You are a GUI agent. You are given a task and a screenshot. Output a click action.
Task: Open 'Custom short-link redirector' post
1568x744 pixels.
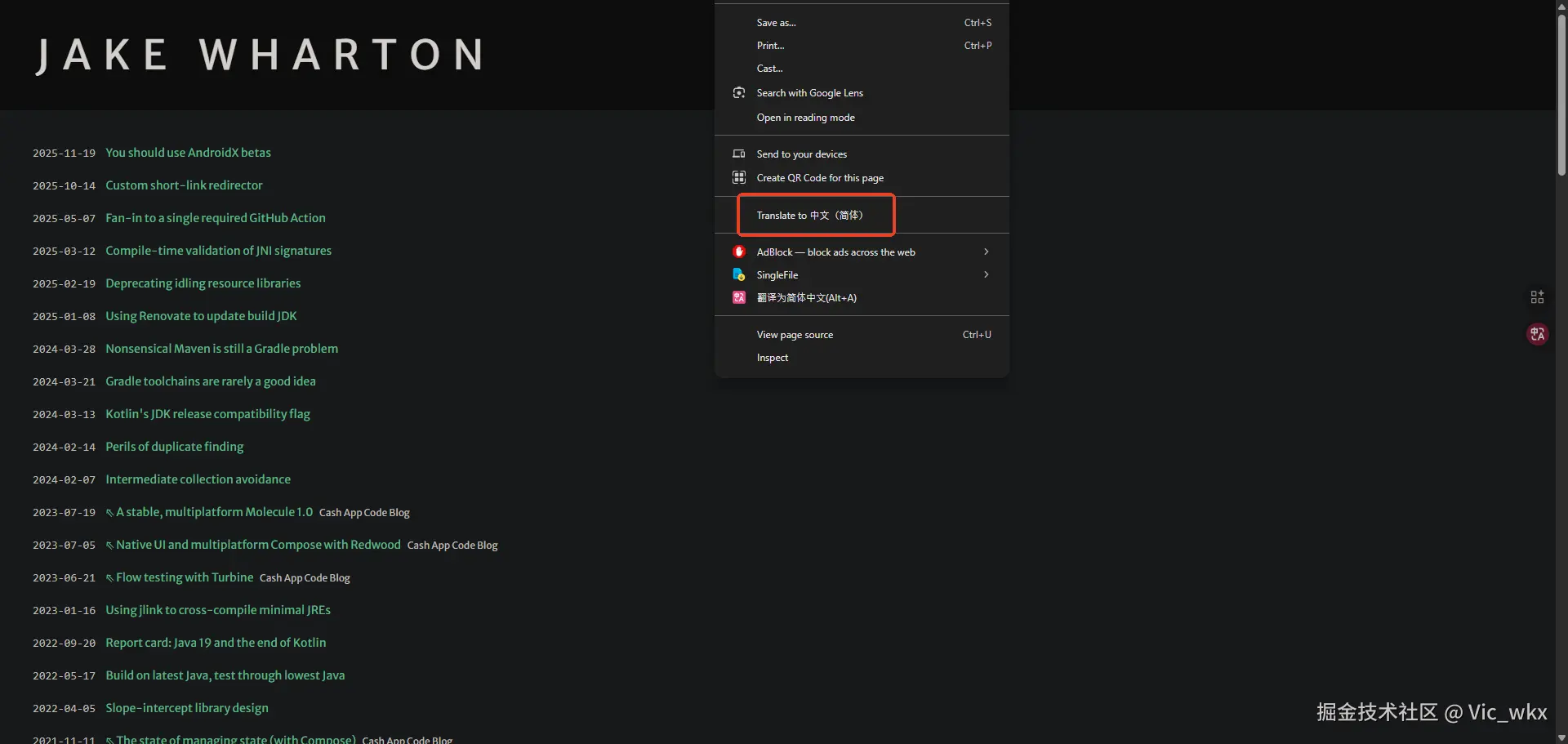tap(184, 185)
